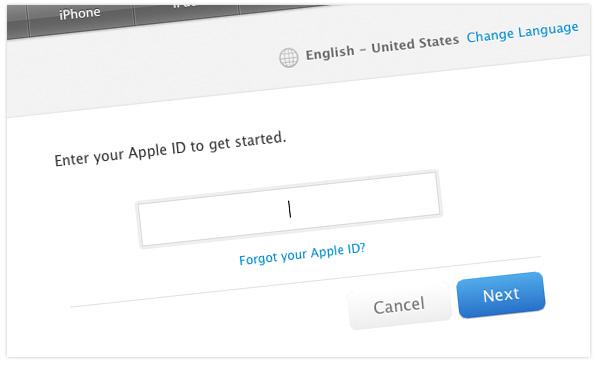Select the cut-off tab right of iPhone

186,12
